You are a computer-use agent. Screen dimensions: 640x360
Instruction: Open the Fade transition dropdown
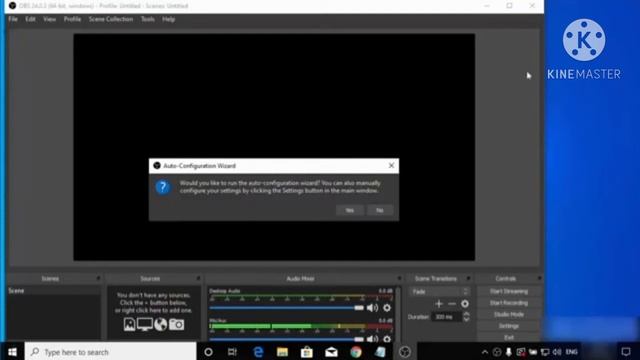(x=439, y=291)
